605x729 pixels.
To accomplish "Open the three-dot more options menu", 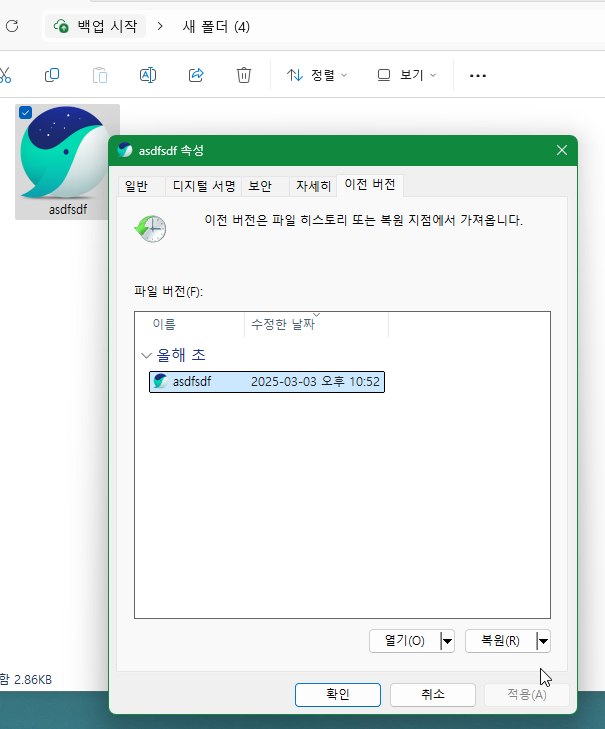I will click(478, 75).
